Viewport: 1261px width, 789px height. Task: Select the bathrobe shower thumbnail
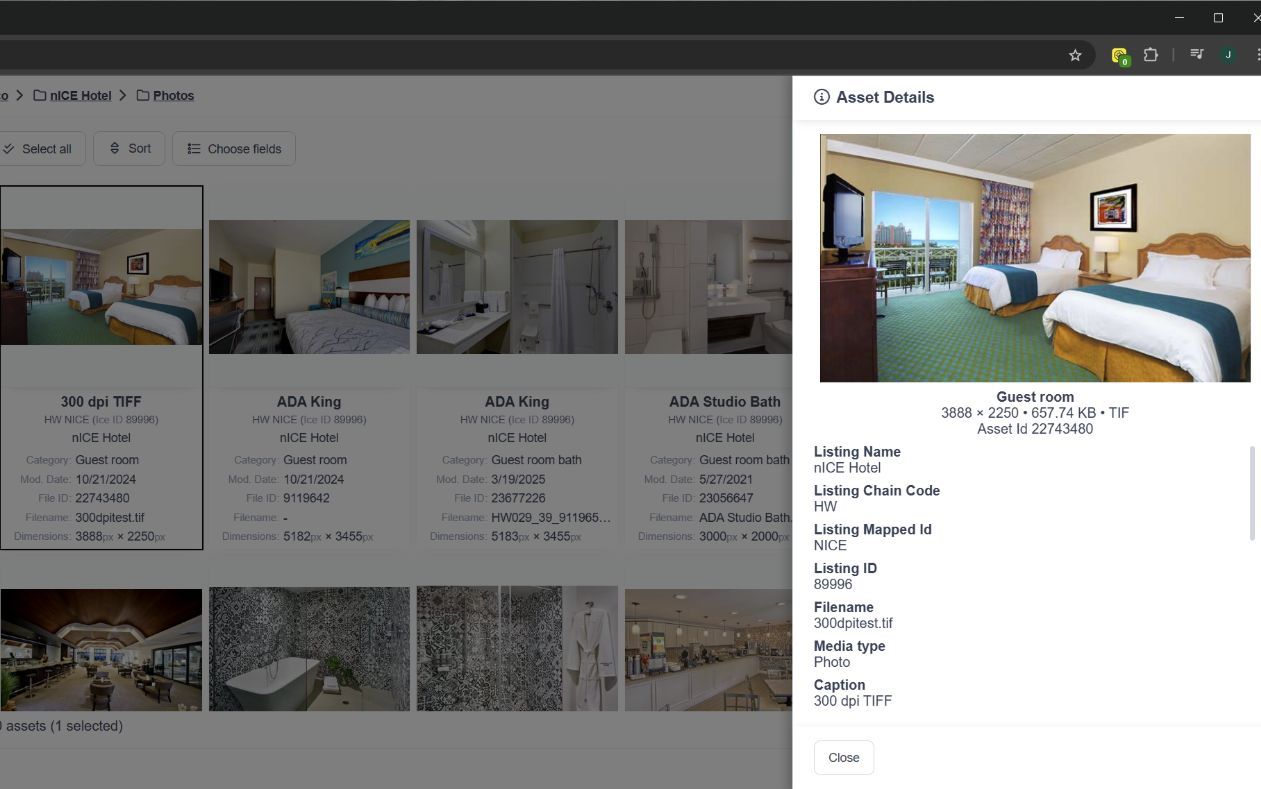(x=517, y=649)
